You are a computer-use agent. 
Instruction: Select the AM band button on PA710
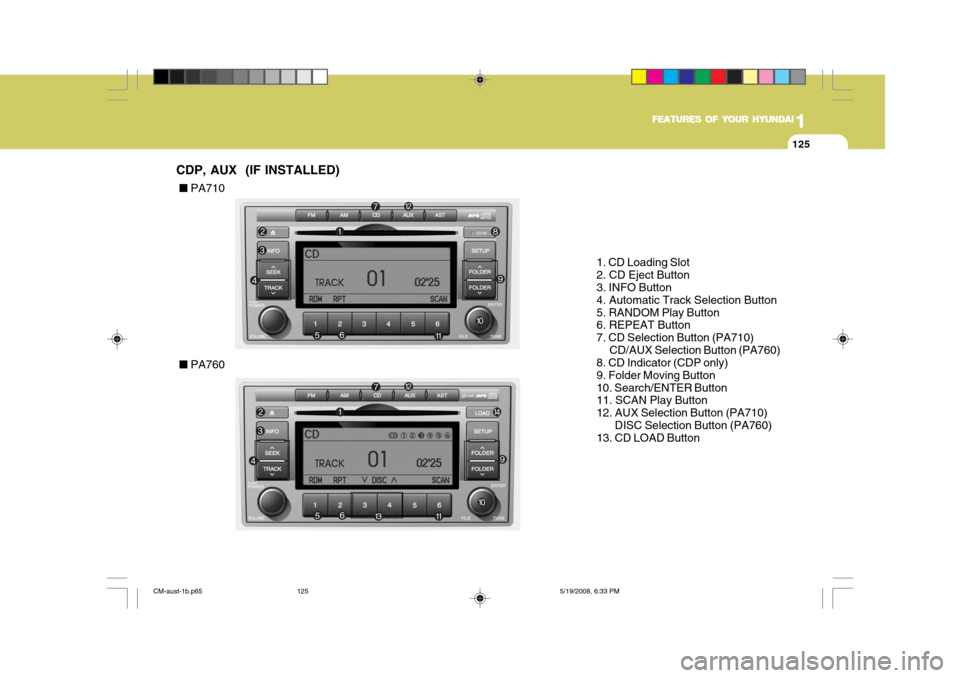344,215
